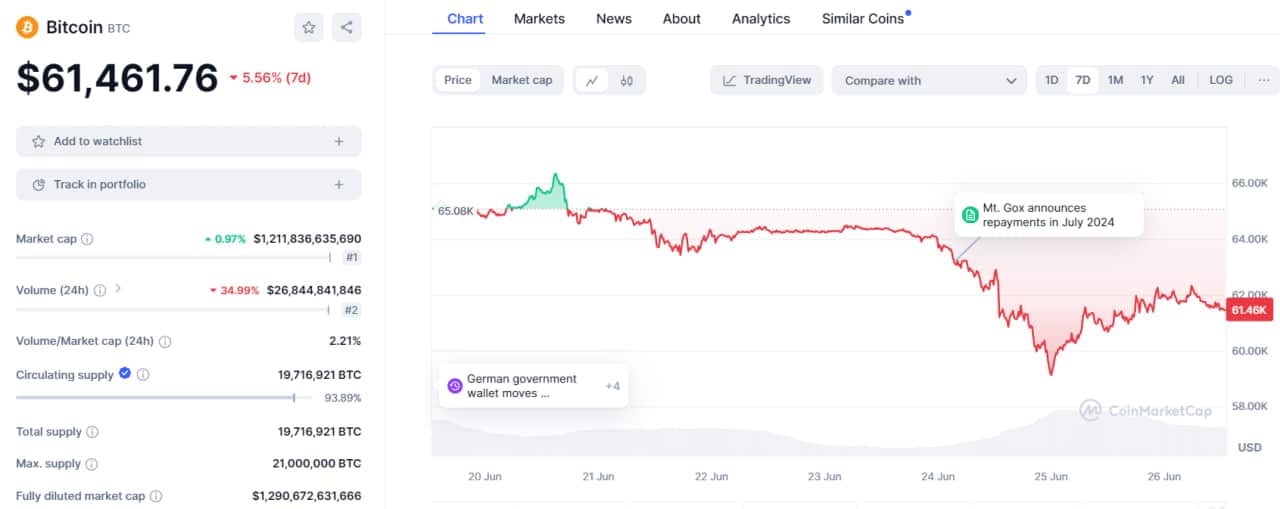Screen dimensions: 1280x509
Task: Toggle LOG scale on chart
Action: click(x=1221, y=80)
